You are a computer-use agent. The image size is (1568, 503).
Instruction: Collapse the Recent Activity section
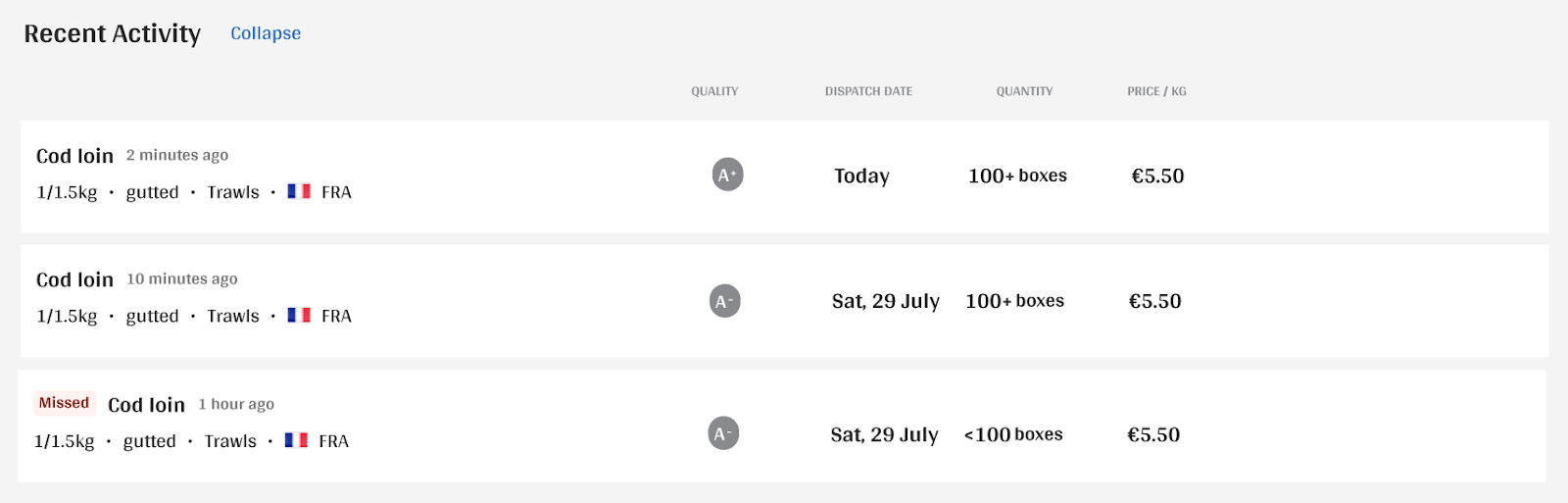(266, 33)
